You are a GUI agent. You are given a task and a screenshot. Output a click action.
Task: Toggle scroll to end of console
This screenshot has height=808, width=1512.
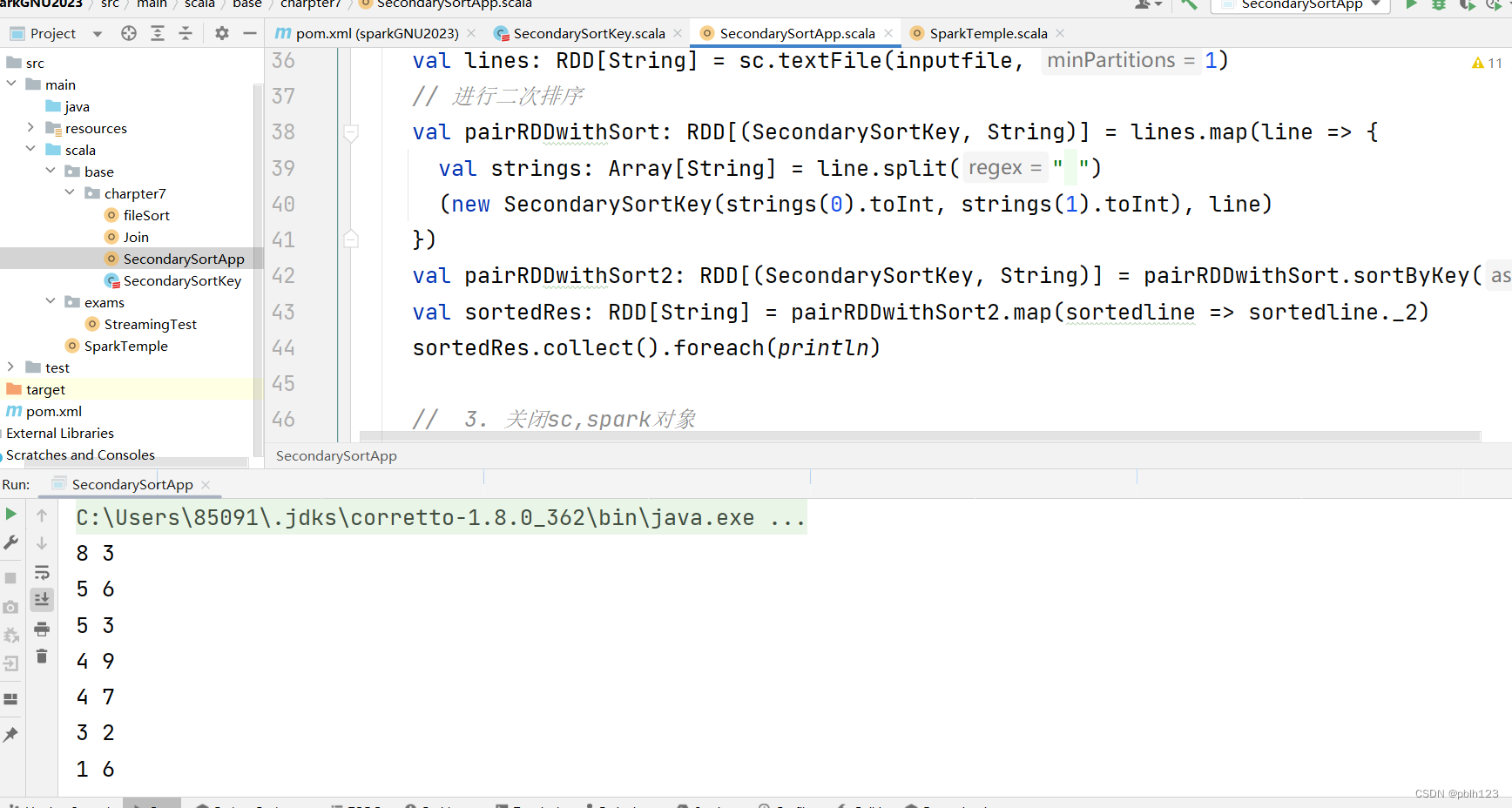42,599
